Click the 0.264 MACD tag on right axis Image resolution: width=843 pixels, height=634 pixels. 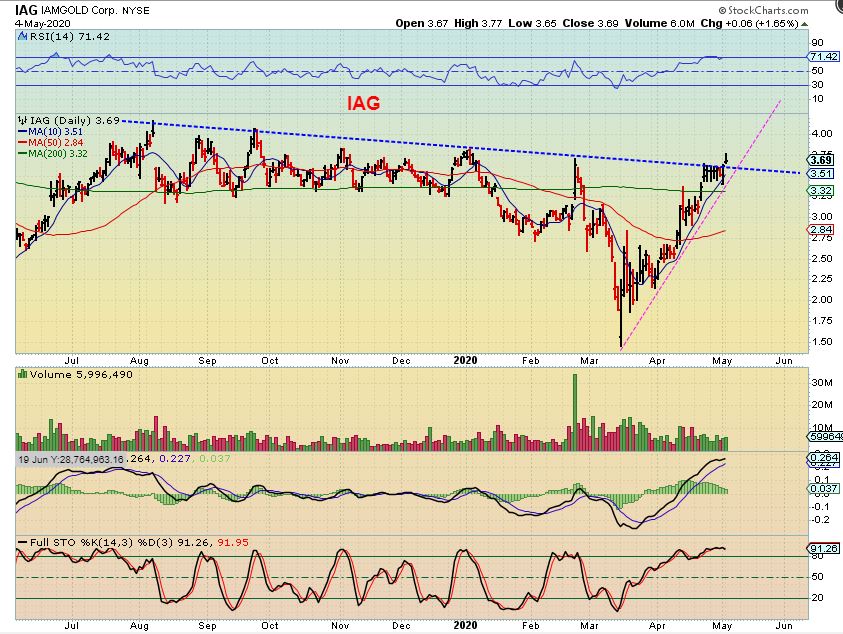(823, 457)
